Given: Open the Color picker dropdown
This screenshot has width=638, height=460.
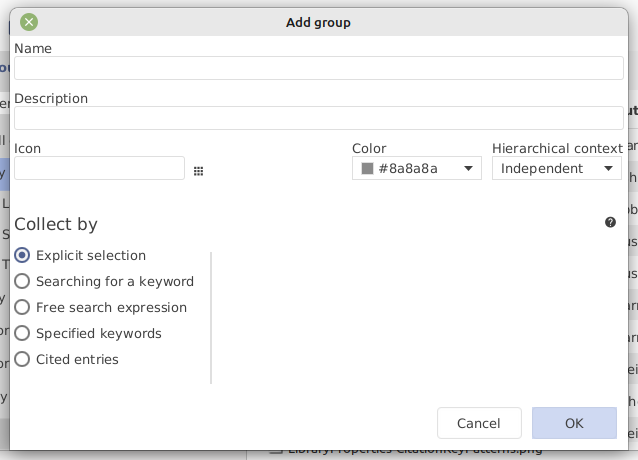Looking at the screenshot, I should point(416,169).
